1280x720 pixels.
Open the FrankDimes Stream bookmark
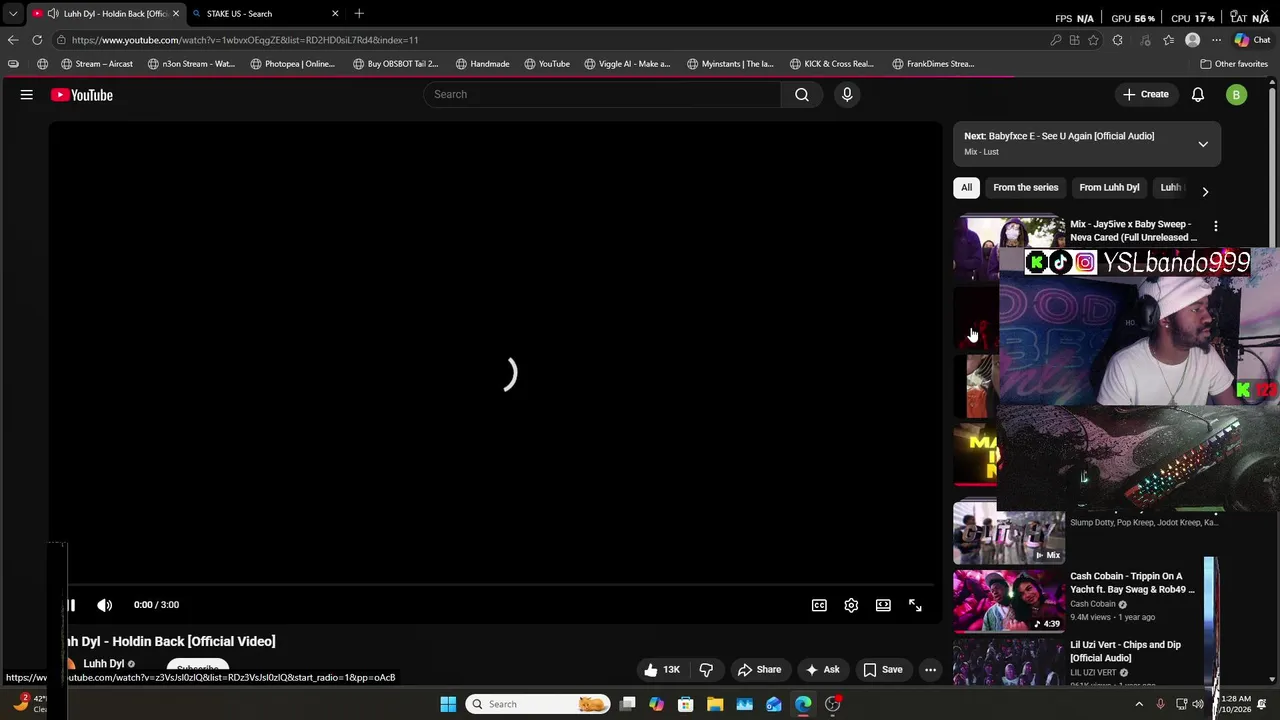click(x=933, y=64)
